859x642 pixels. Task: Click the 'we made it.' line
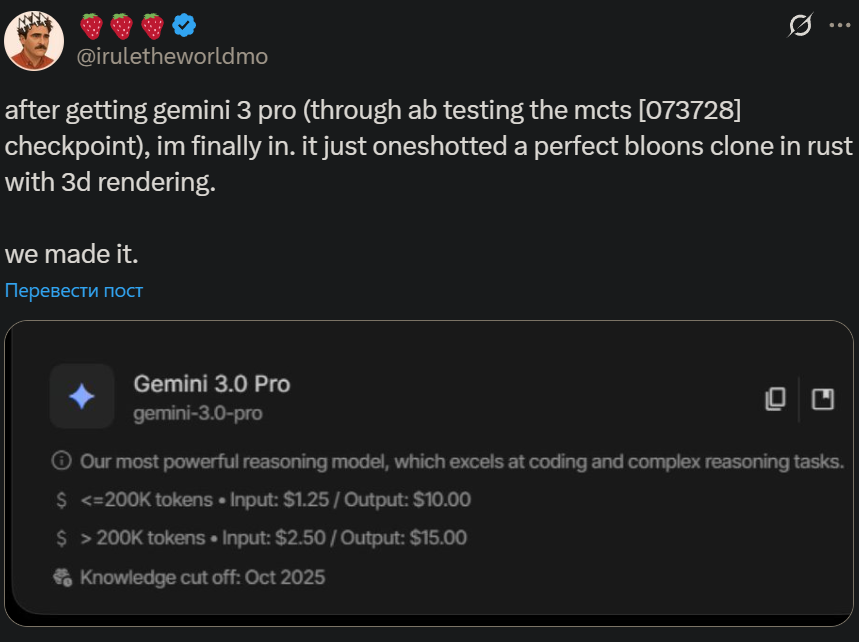71,254
